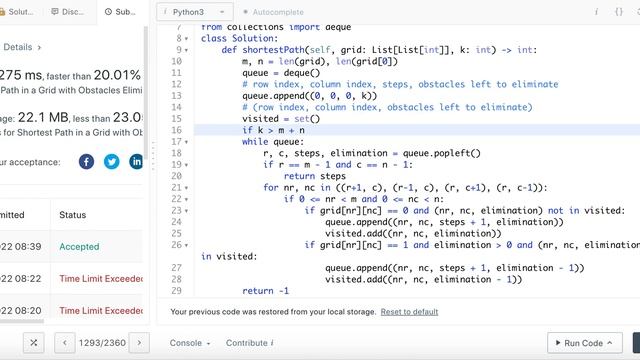This screenshot has width=640, height=360.
Task: Collapse the for loop fold on line 21
Action: pyautogui.click(x=187, y=188)
